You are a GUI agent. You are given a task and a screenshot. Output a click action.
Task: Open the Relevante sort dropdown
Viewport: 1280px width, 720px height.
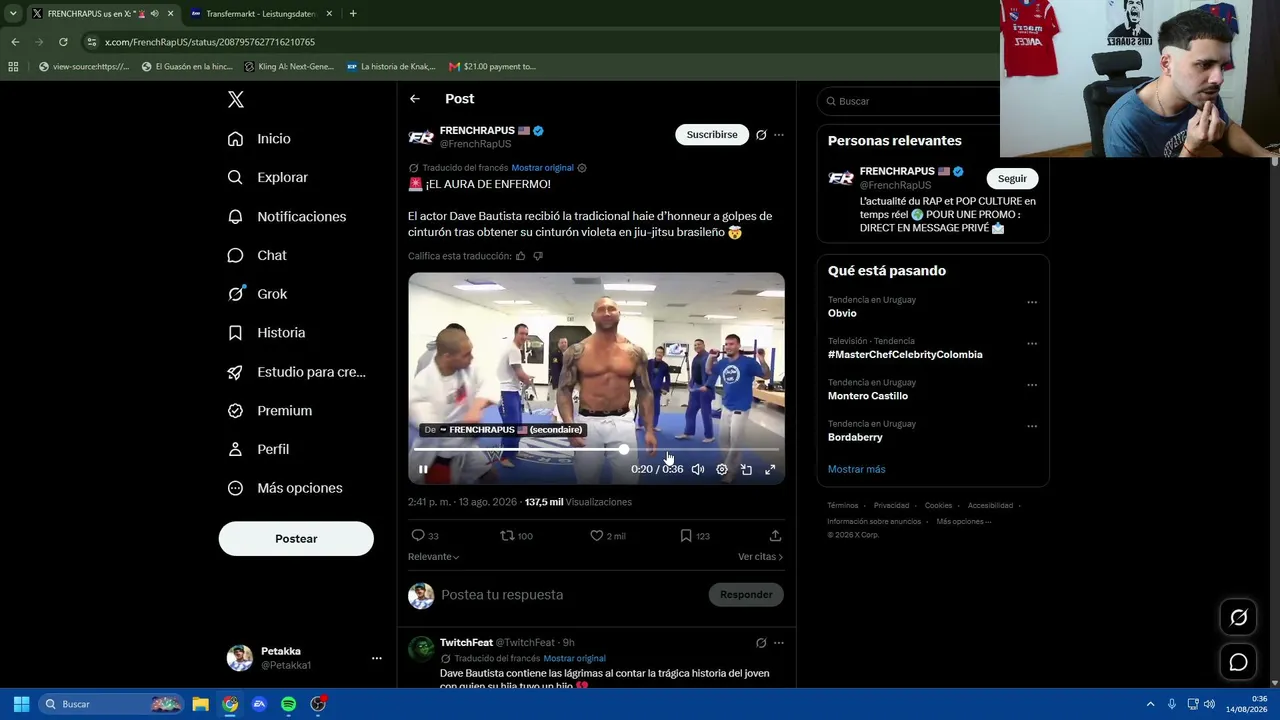click(x=433, y=557)
